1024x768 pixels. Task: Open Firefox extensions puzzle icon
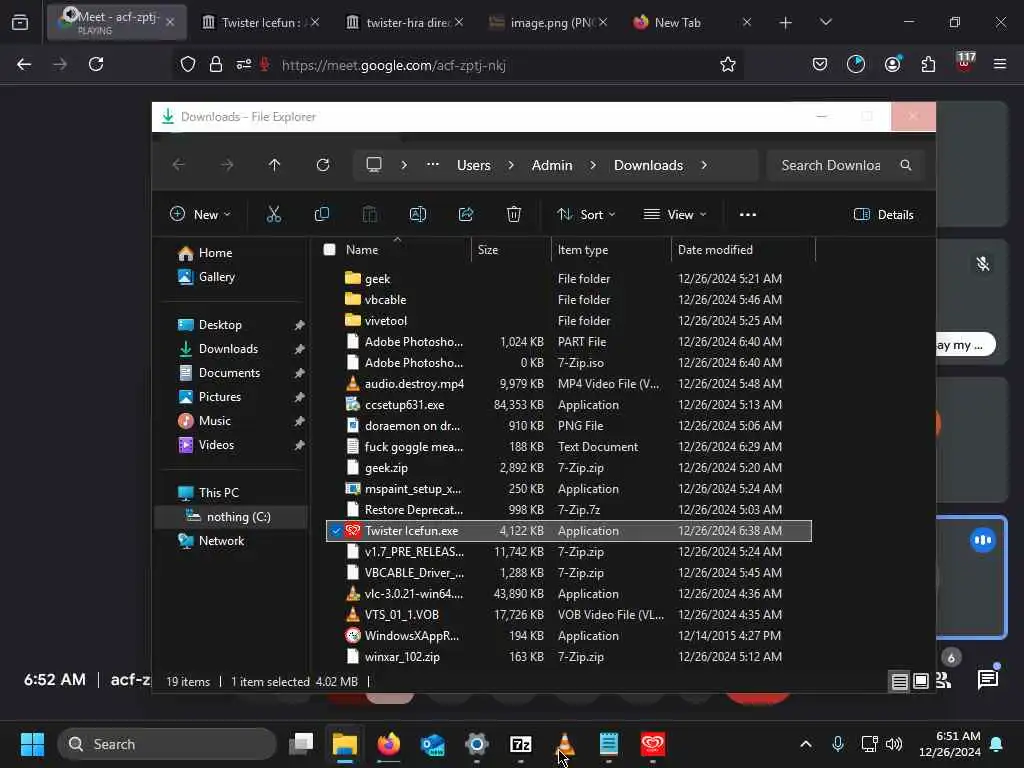click(x=928, y=64)
